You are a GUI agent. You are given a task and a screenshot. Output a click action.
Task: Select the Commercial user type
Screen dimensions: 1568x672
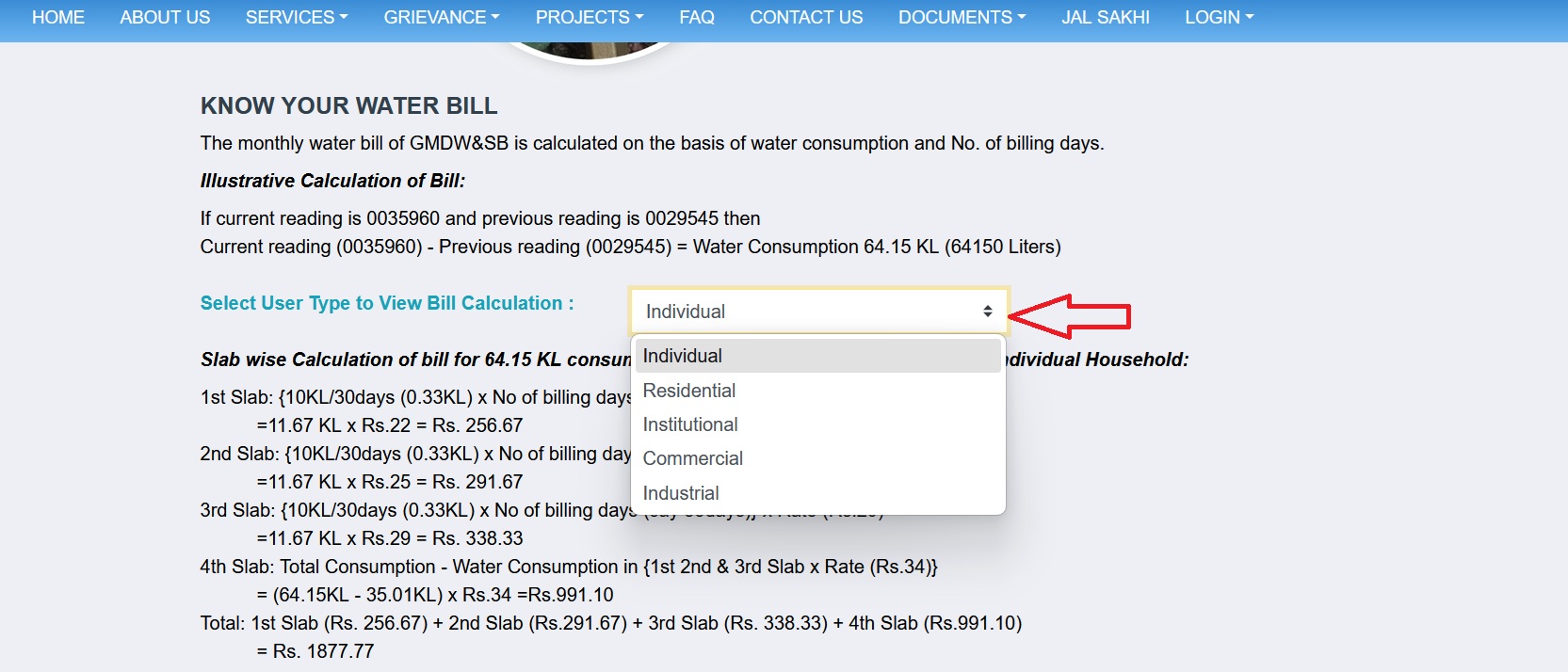pos(693,459)
